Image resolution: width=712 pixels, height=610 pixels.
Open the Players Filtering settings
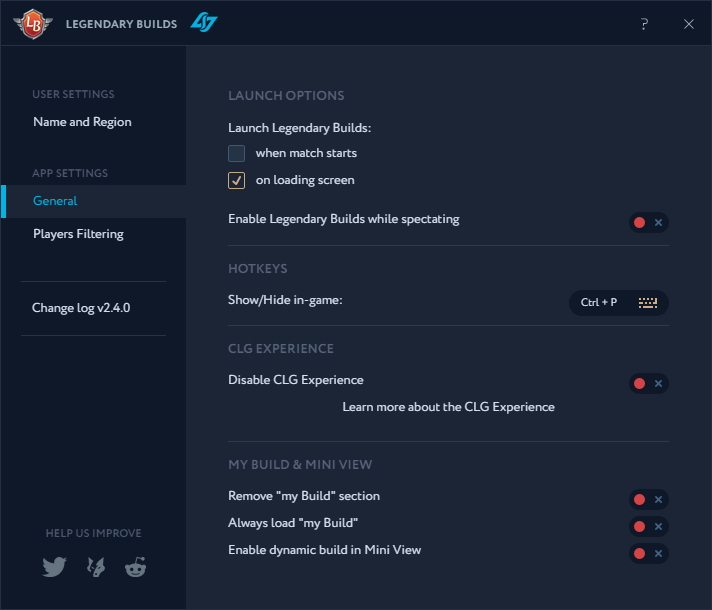click(x=78, y=234)
